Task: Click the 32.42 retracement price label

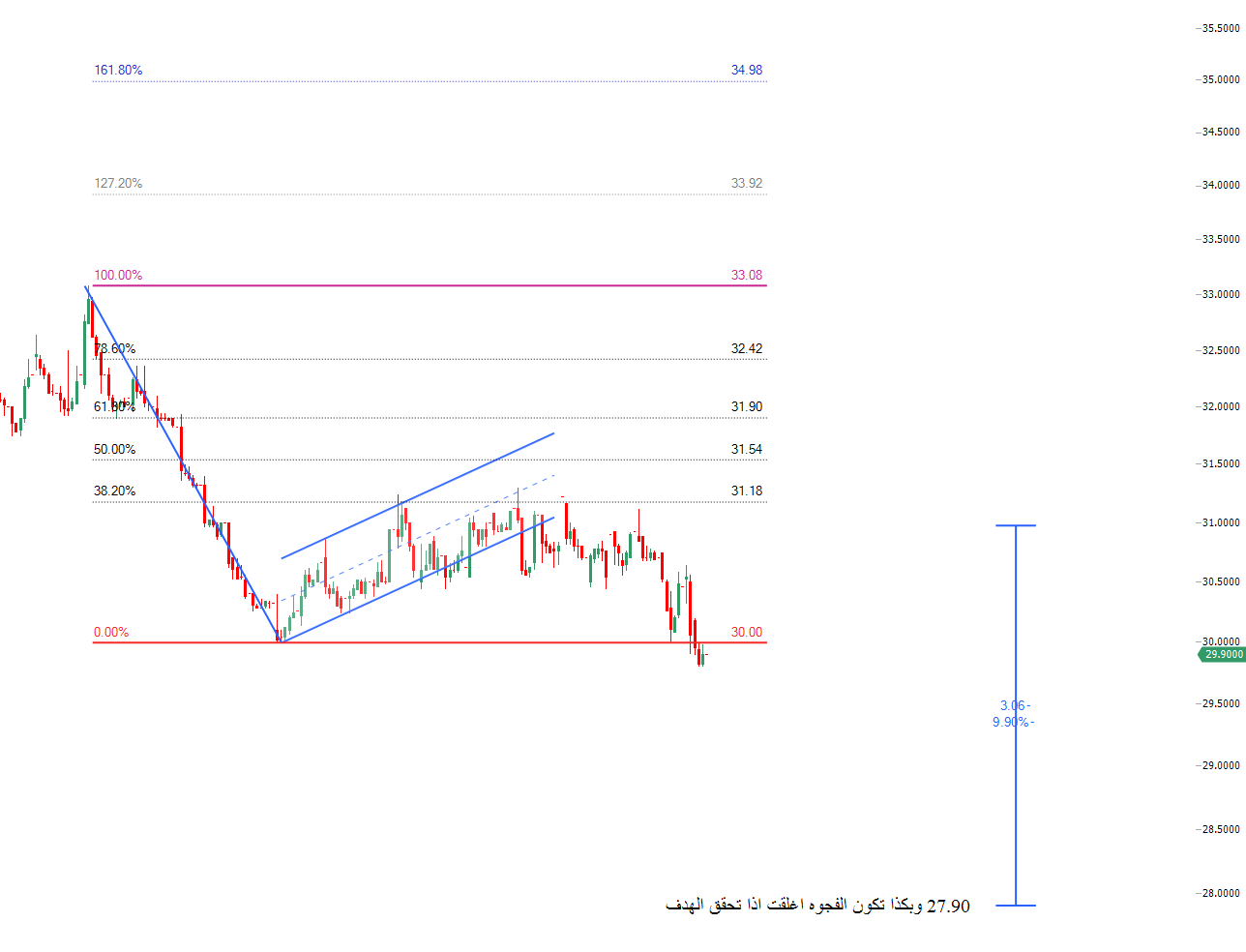Action: point(746,349)
